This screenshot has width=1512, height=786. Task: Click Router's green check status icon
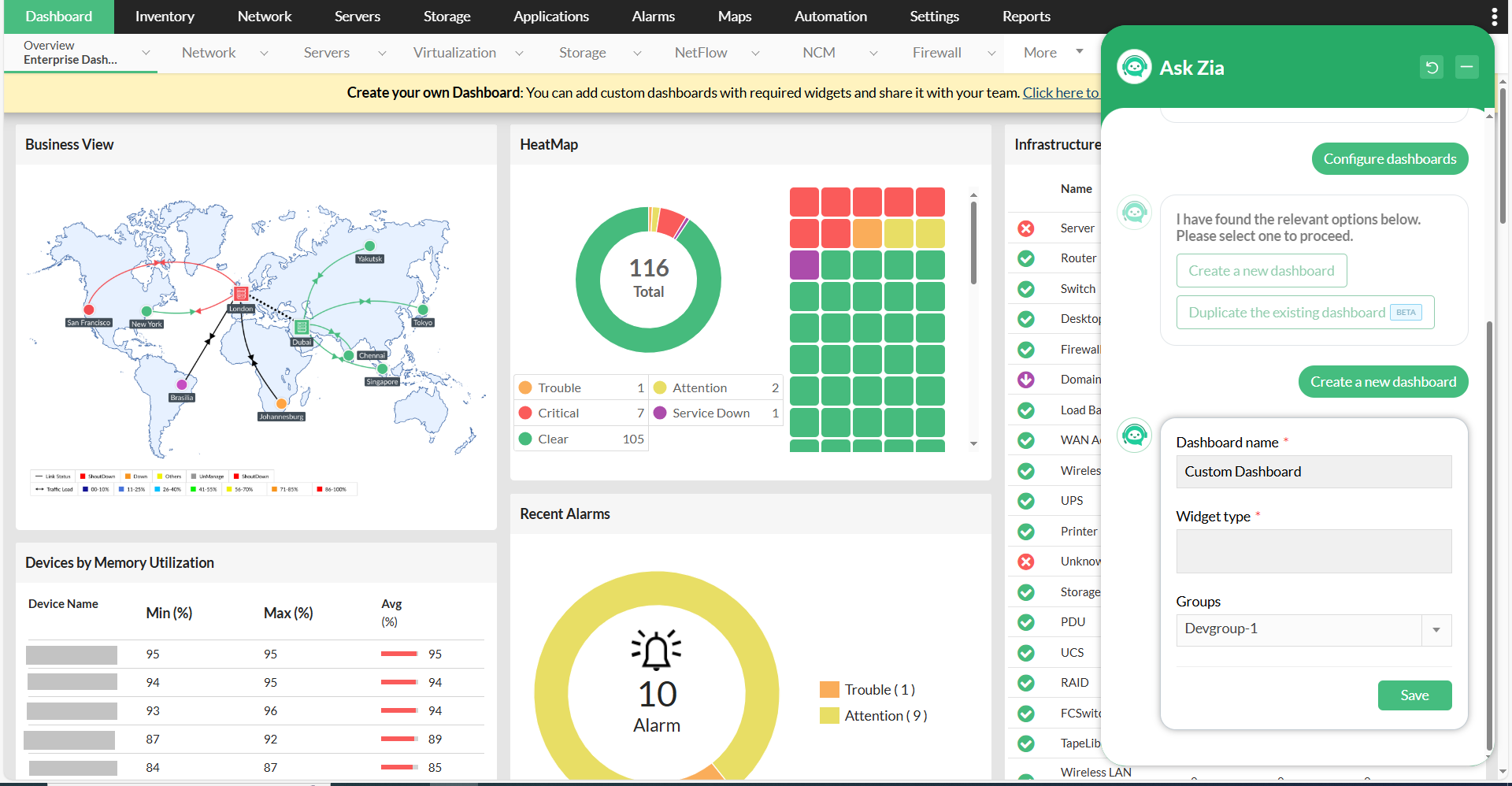1025,258
